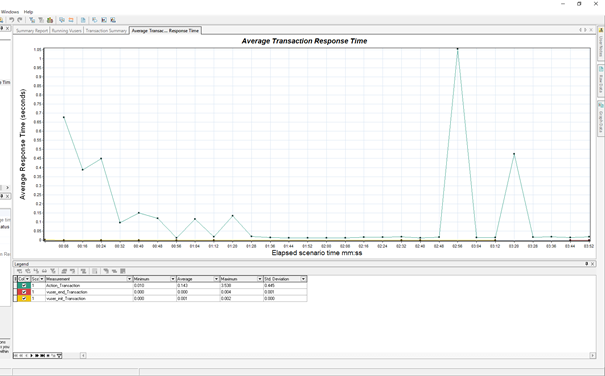
Task: Click the yellow vuser_init_Transaction color swatch
Action: pos(24,298)
